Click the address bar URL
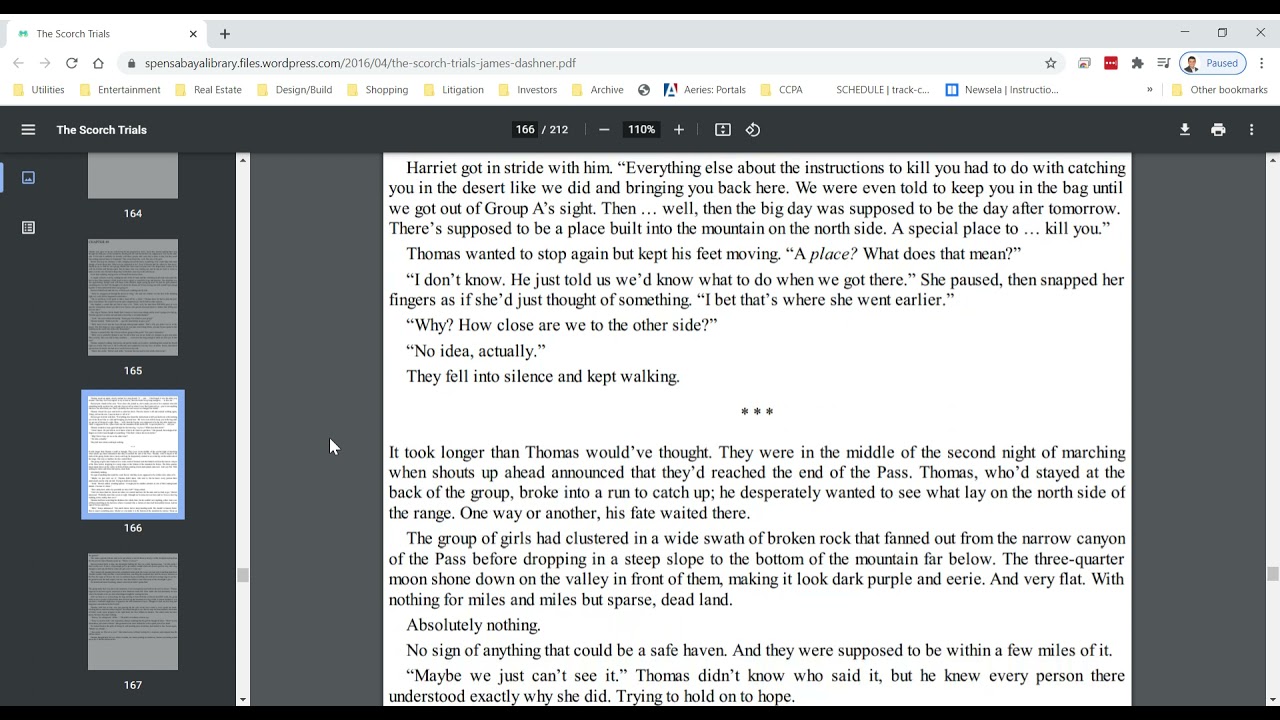Viewport: 1280px width, 720px height. 360,63
